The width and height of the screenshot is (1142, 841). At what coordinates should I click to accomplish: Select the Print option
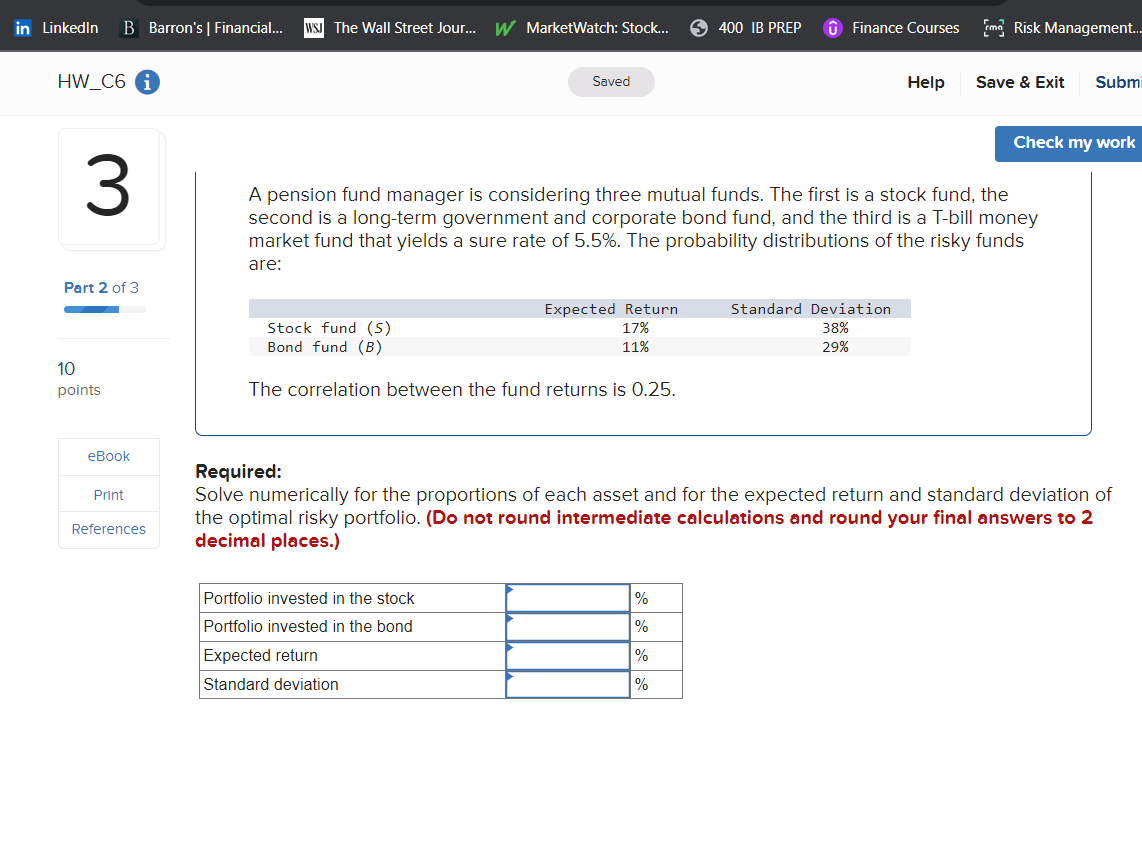click(x=108, y=493)
